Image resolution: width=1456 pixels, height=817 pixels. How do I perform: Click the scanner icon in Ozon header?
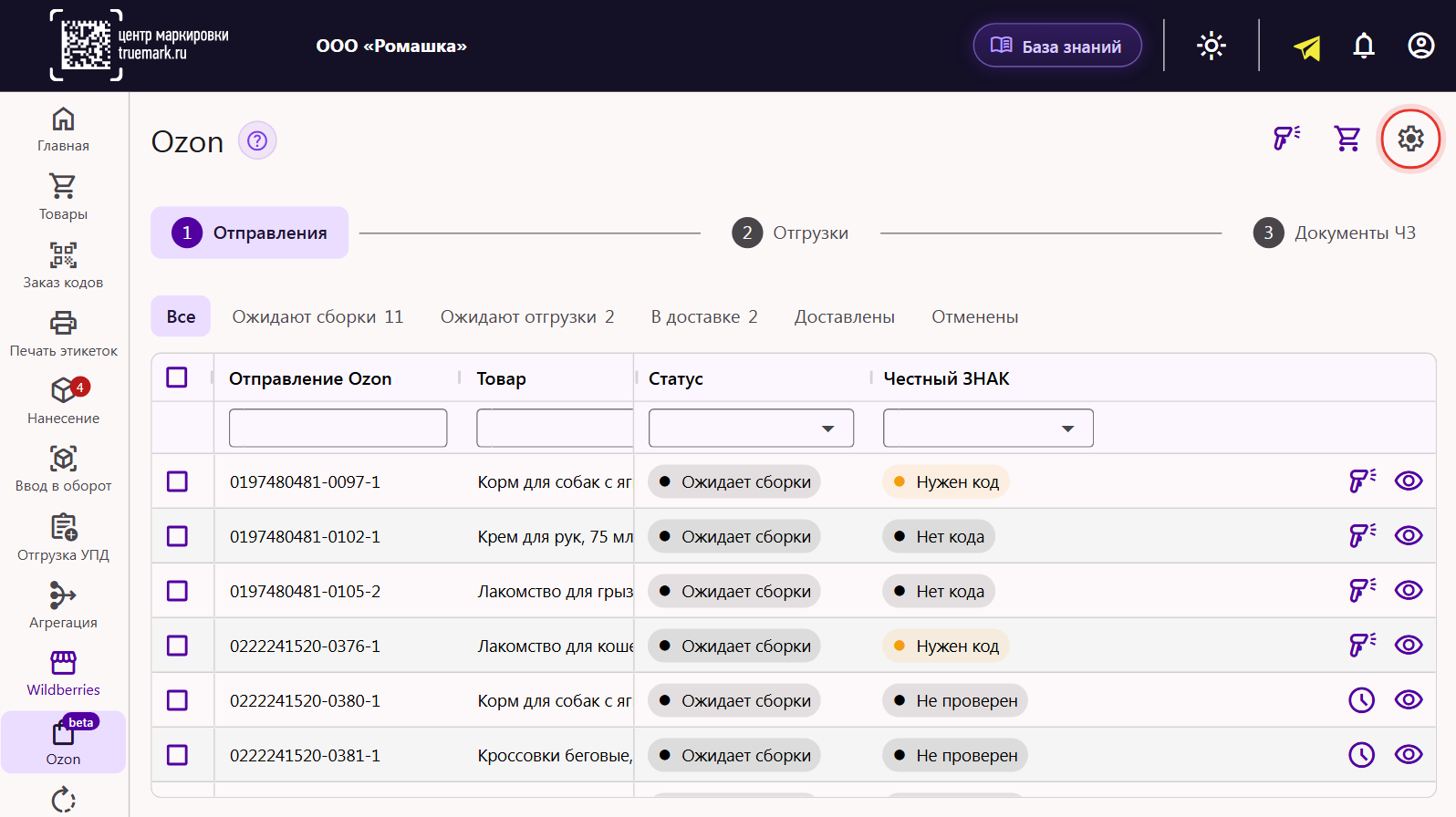click(x=1287, y=138)
